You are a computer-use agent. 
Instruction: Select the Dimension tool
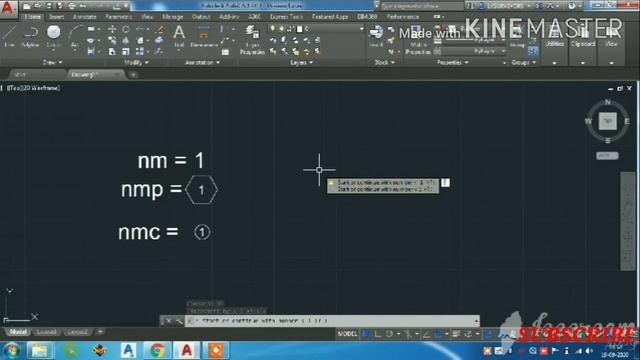point(204,36)
